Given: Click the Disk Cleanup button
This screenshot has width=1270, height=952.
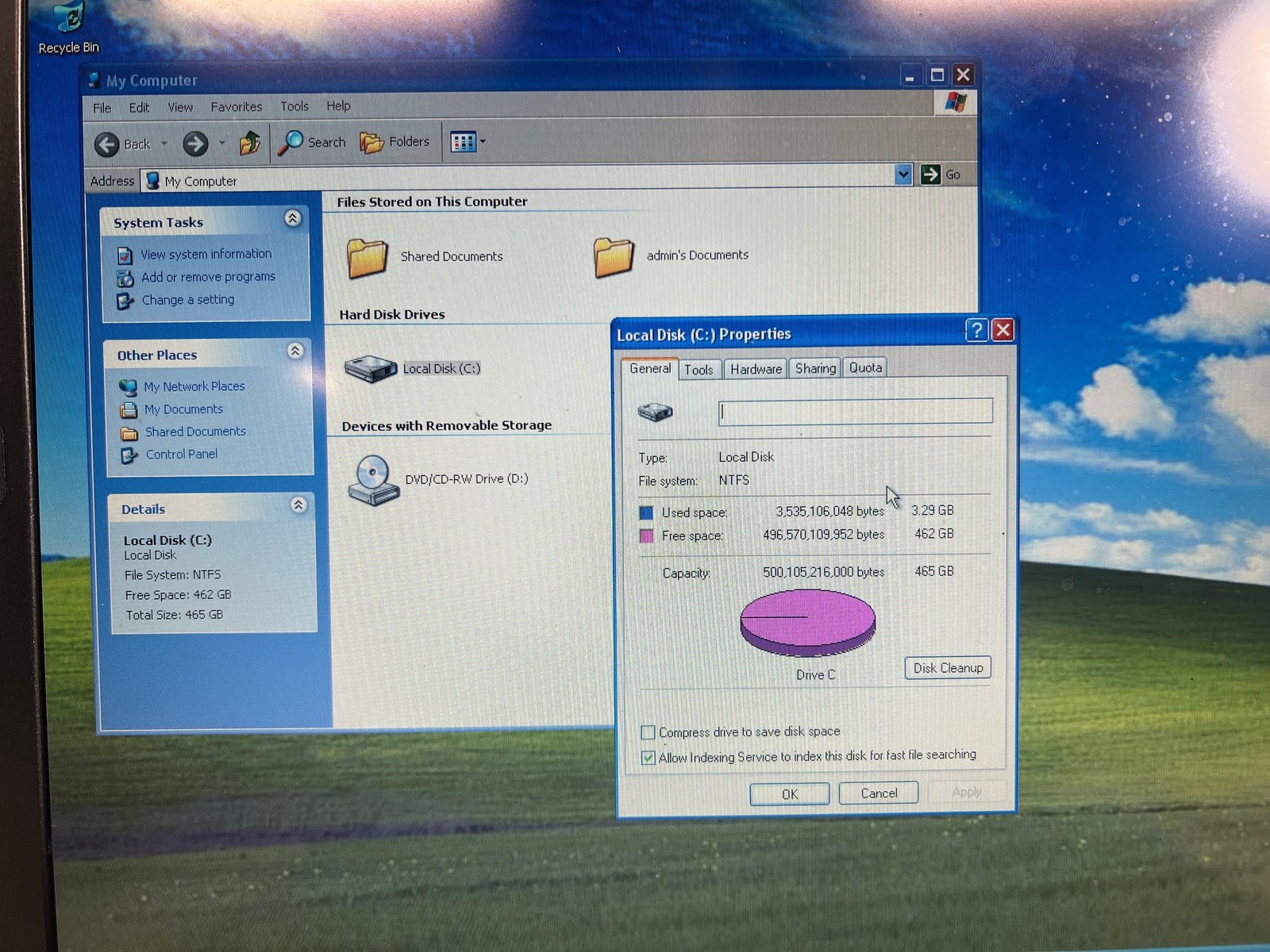Looking at the screenshot, I should point(948,668).
